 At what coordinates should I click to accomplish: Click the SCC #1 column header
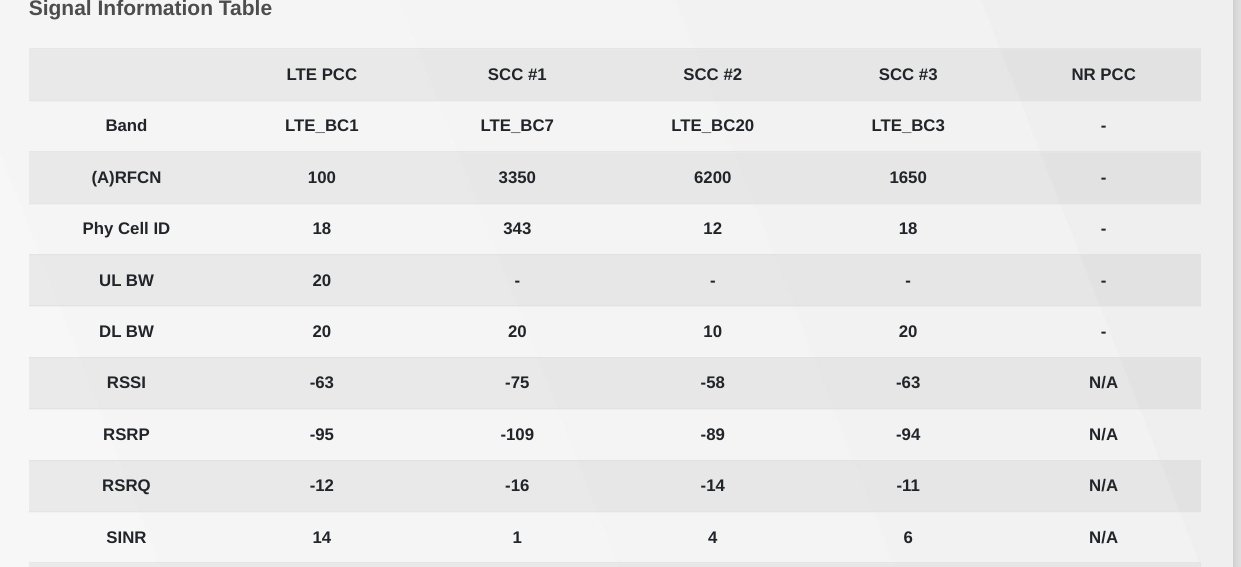pyautogui.click(x=517, y=74)
